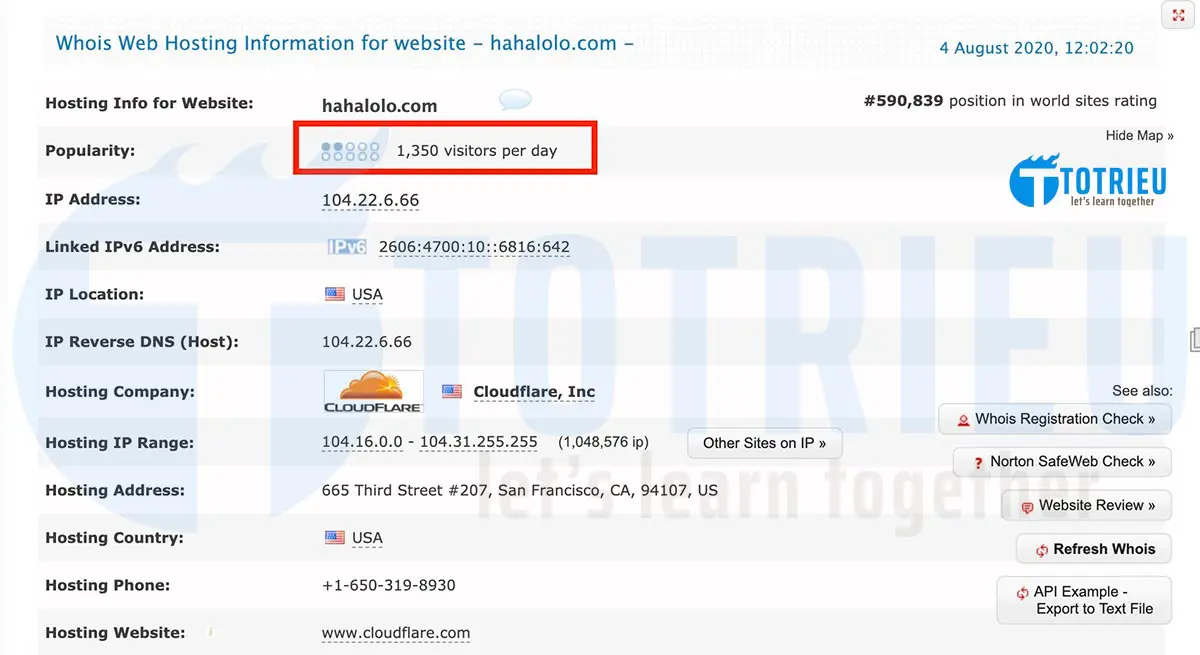Screen dimensions: 1200x655
Task: Click the USA flag beside IP Location
Action: [x=335, y=293]
